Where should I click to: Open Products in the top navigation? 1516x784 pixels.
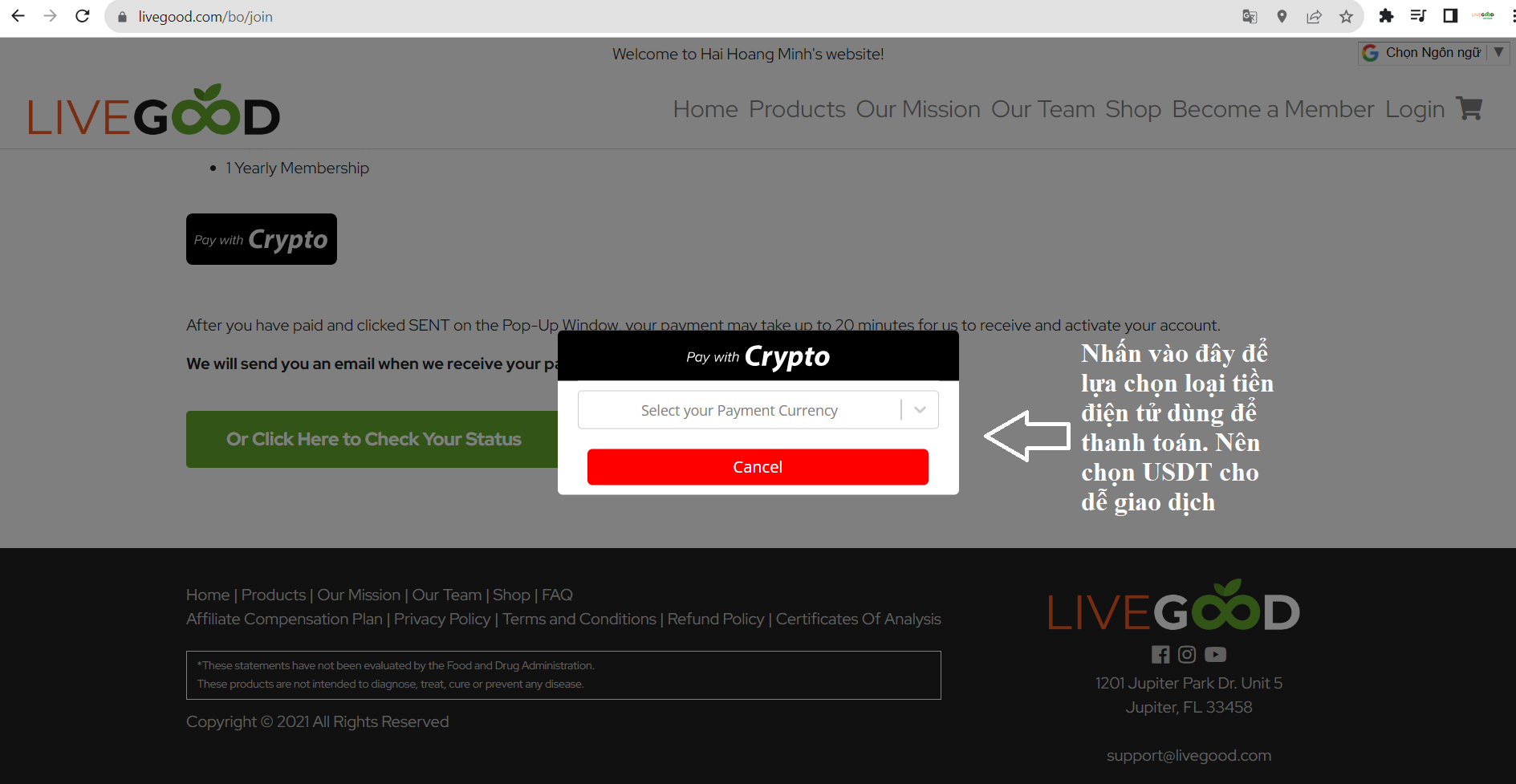click(x=797, y=109)
